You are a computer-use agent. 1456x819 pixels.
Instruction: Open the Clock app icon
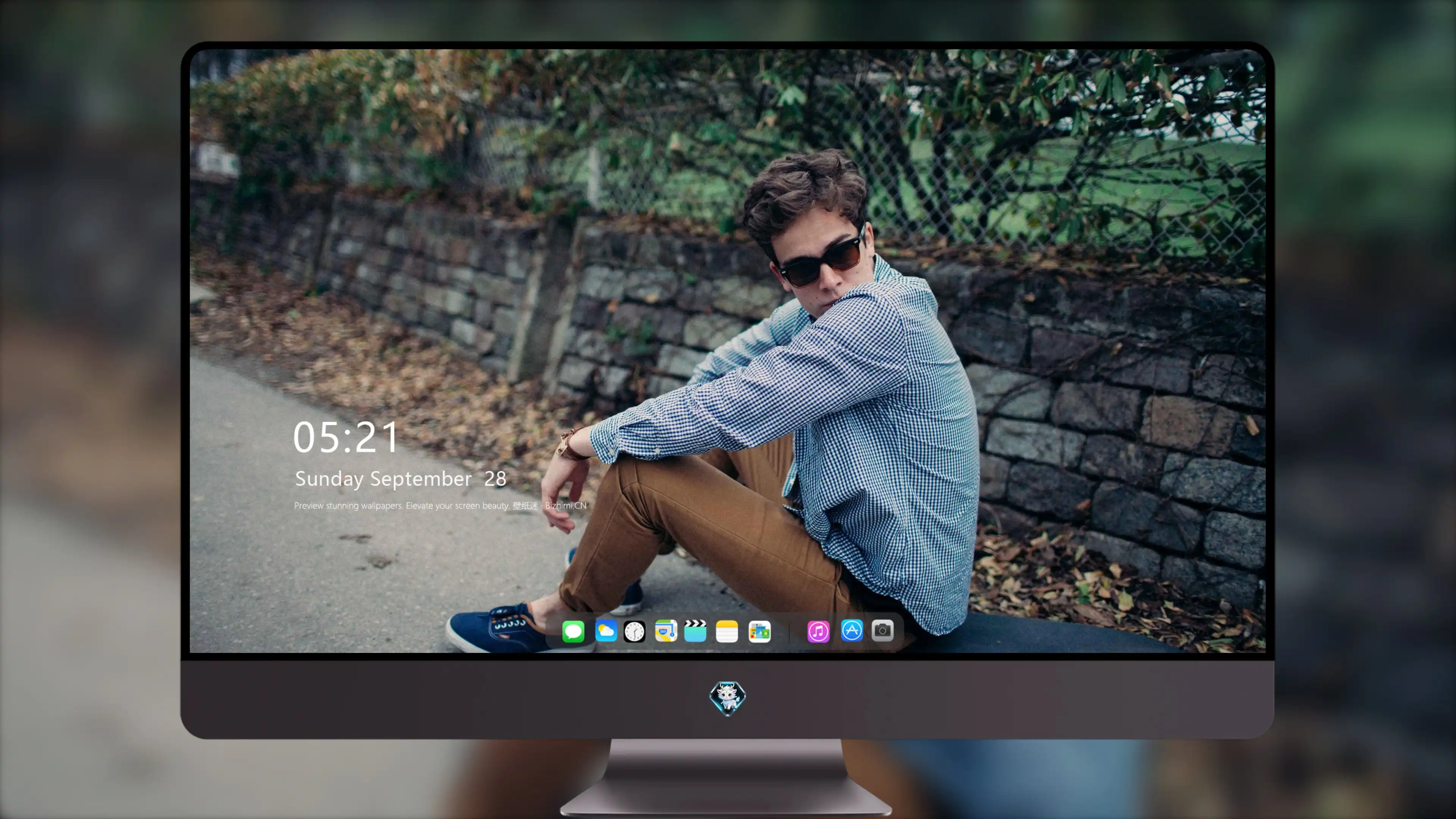click(634, 631)
